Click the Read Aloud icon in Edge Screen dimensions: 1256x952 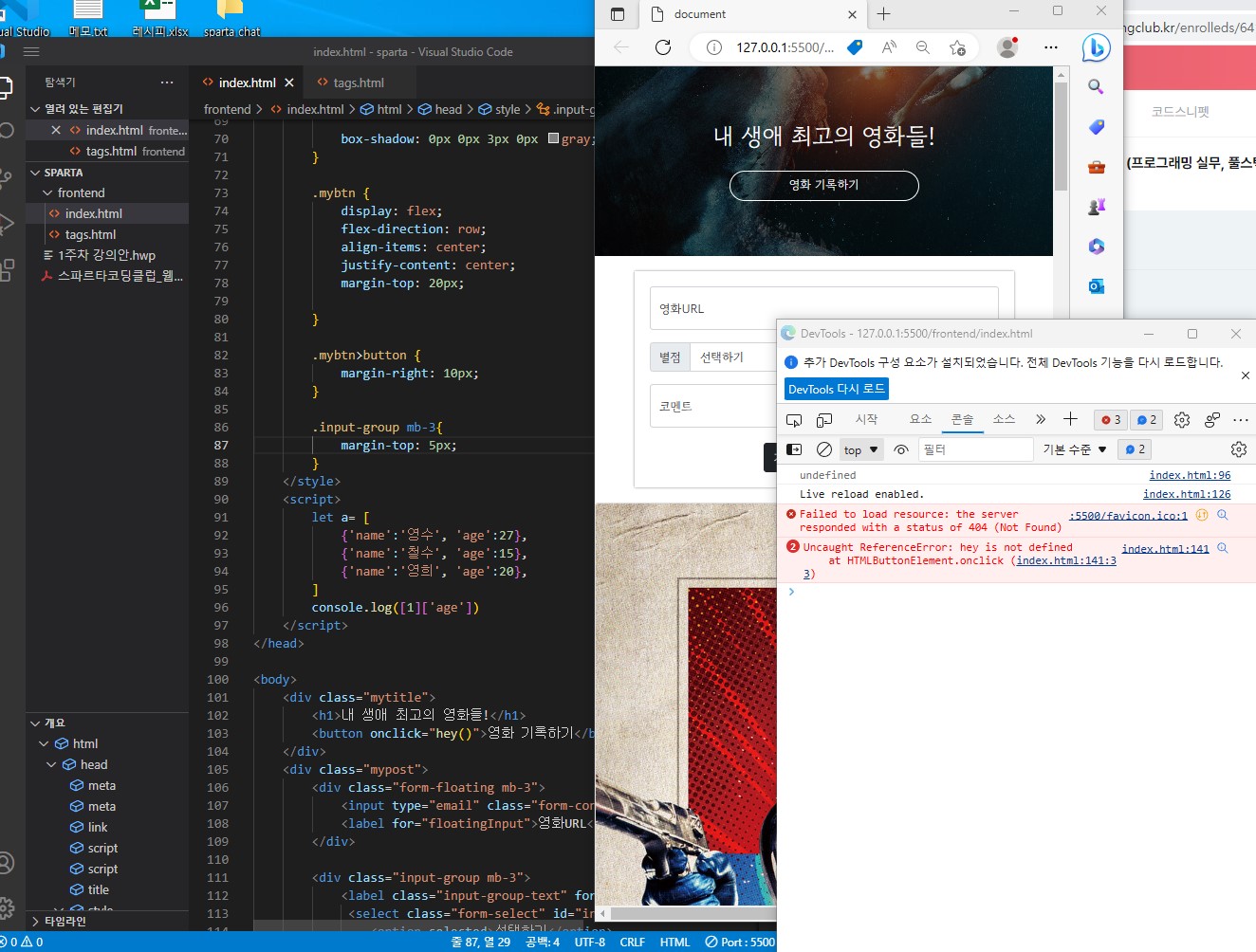(x=889, y=47)
